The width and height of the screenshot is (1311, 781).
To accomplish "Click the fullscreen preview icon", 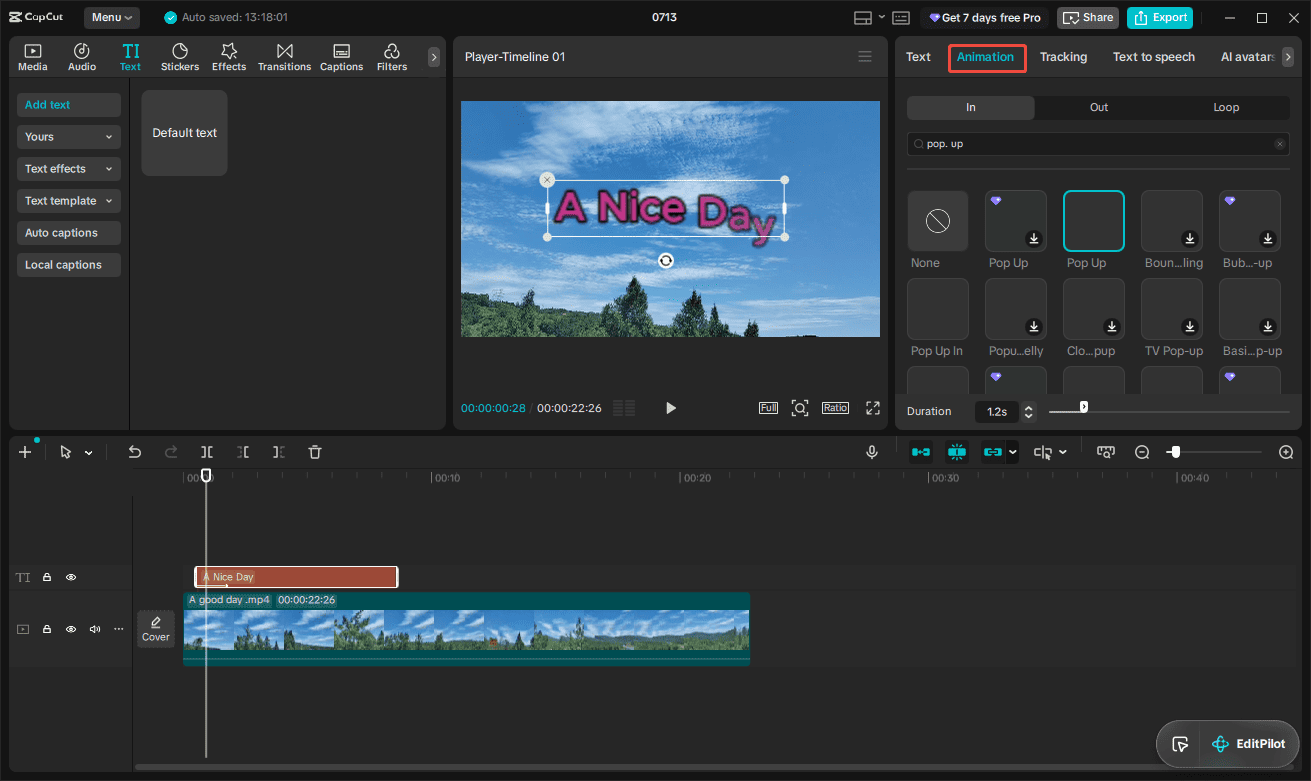I will point(873,408).
